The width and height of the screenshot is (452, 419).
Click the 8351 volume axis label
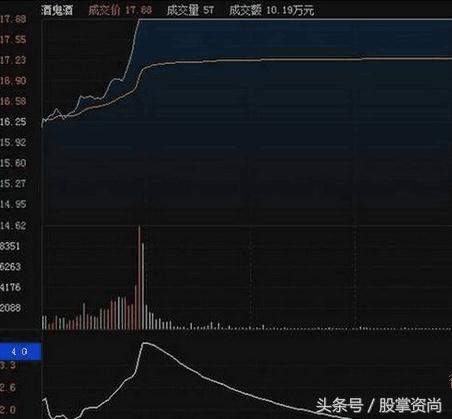[x=10, y=246]
